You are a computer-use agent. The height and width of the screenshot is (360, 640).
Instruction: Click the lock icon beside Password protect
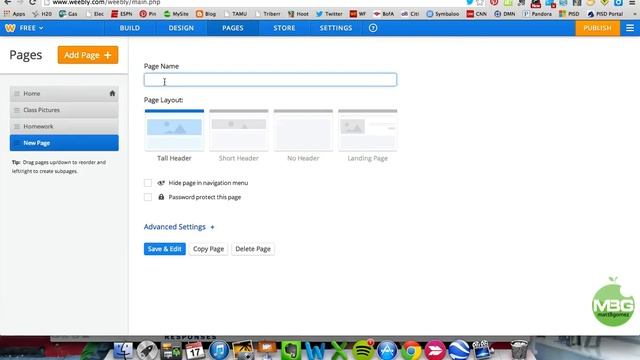pos(161,197)
